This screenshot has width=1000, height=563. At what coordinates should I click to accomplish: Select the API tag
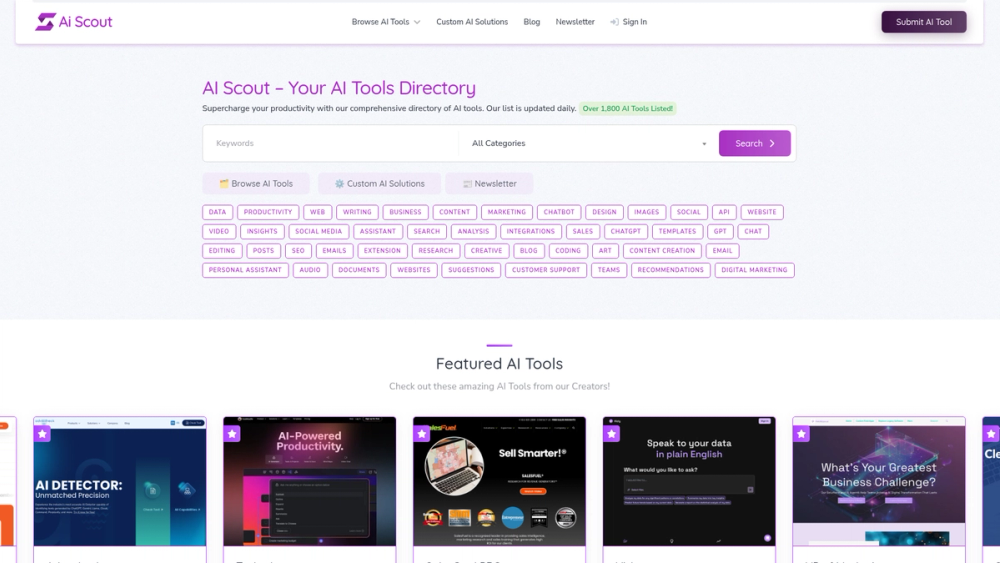click(x=724, y=212)
